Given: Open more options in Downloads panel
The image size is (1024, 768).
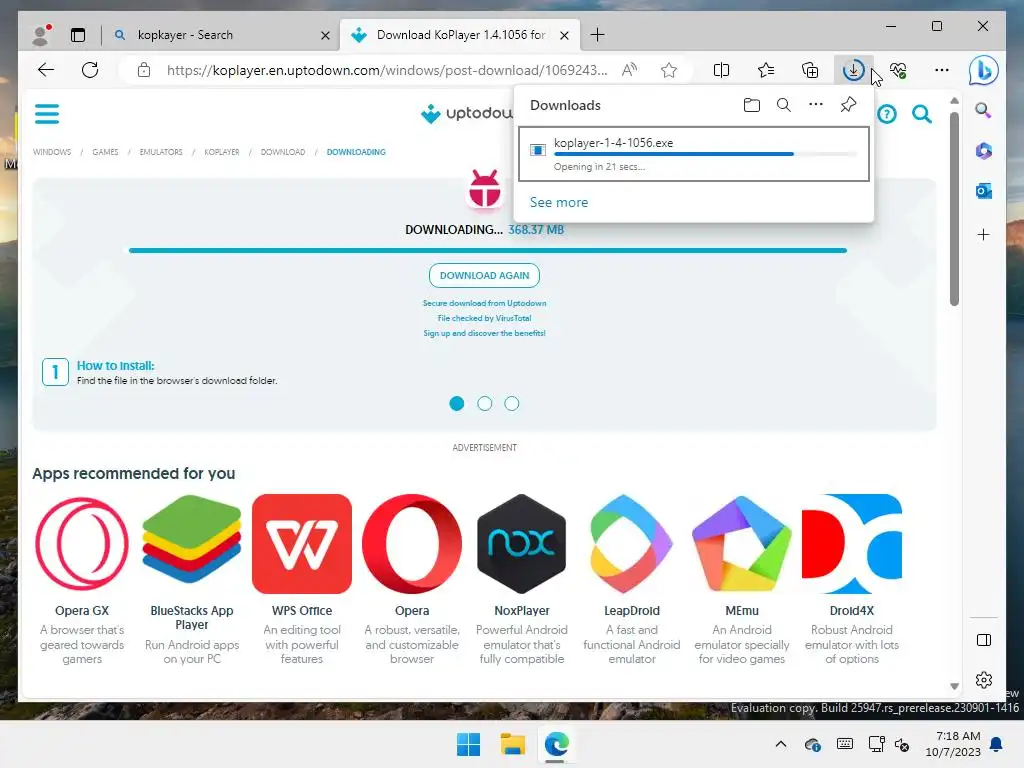Looking at the screenshot, I should click(816, 104).
